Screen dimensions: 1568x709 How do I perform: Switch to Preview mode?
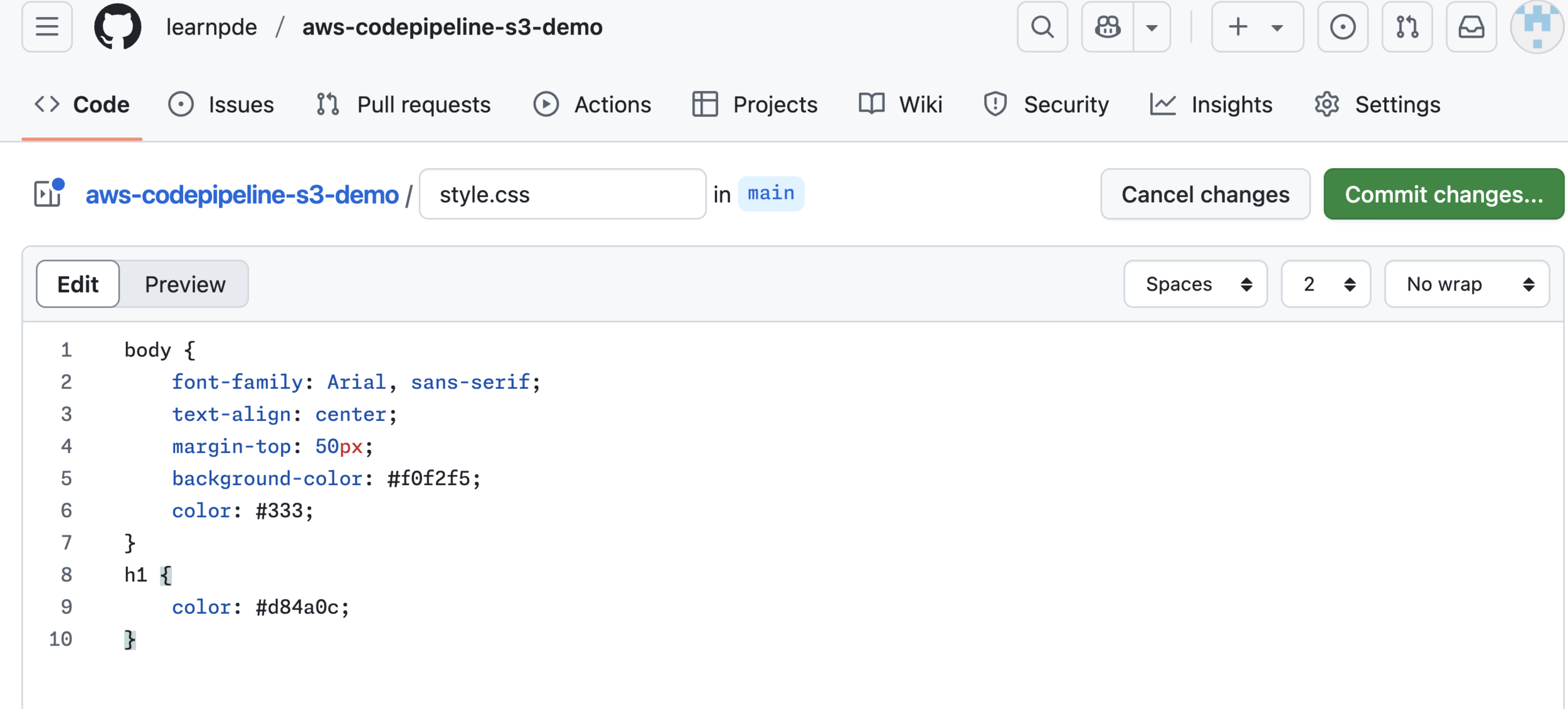(185, 284)
